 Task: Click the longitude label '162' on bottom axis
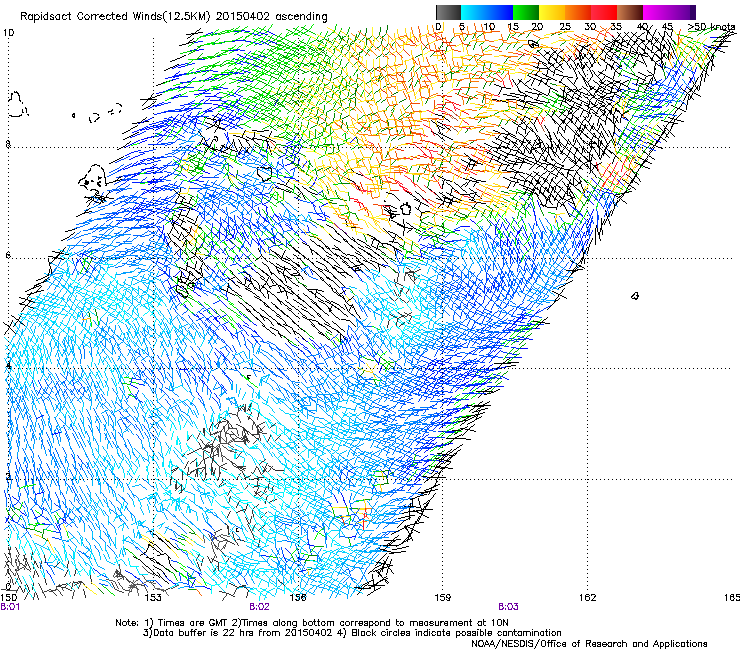[587, 597]
